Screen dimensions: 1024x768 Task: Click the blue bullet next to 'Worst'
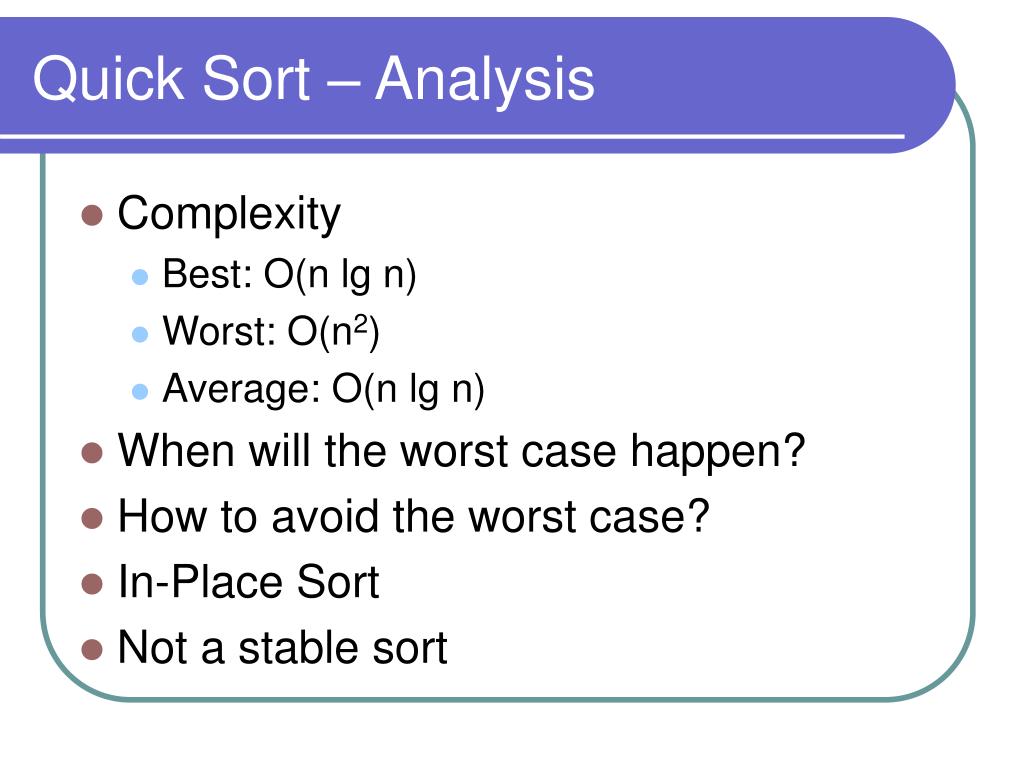(140, 334)
